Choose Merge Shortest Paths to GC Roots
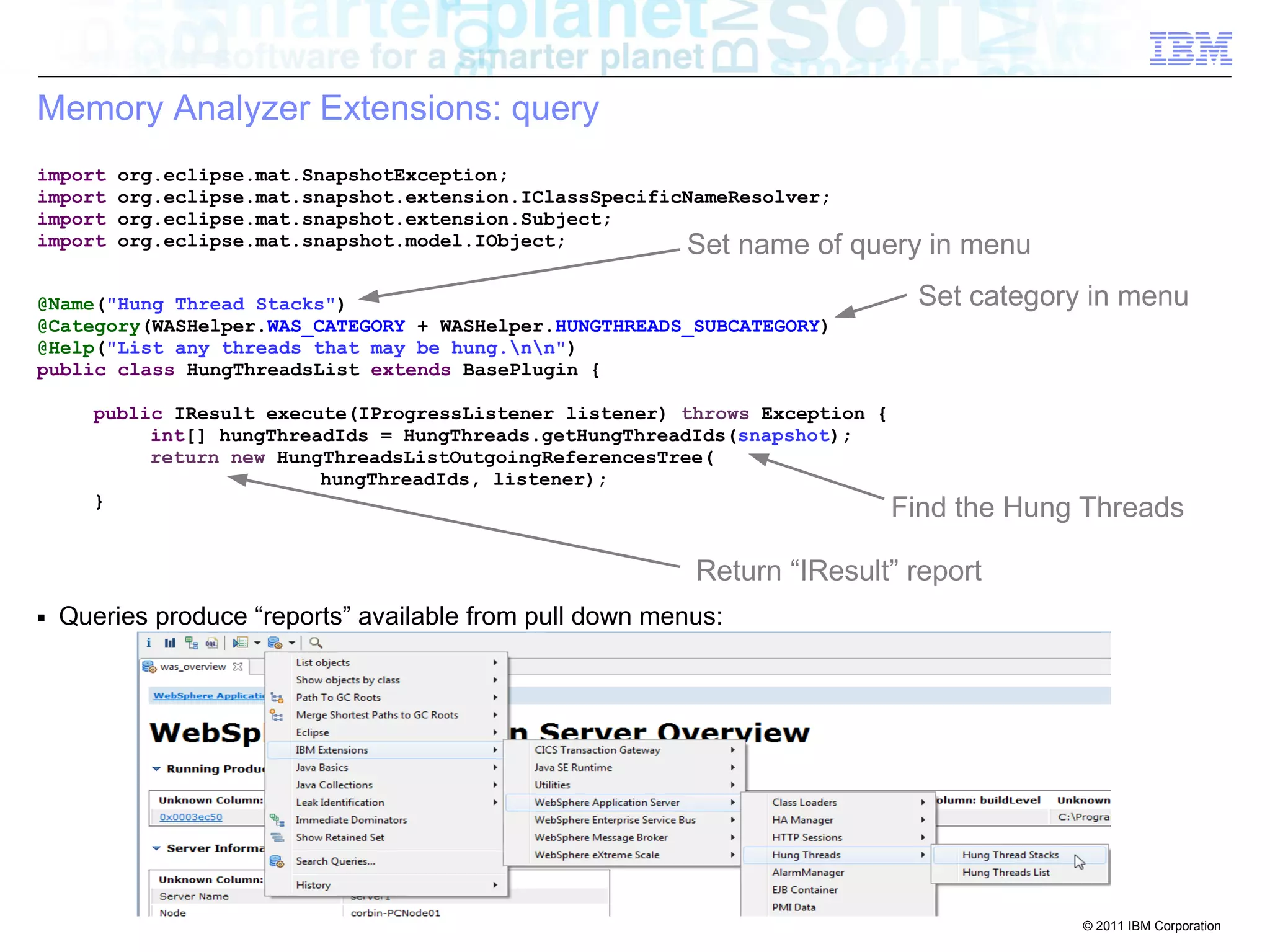The image size is (1270, 952). pyautogui.click(x=387, y=714)
